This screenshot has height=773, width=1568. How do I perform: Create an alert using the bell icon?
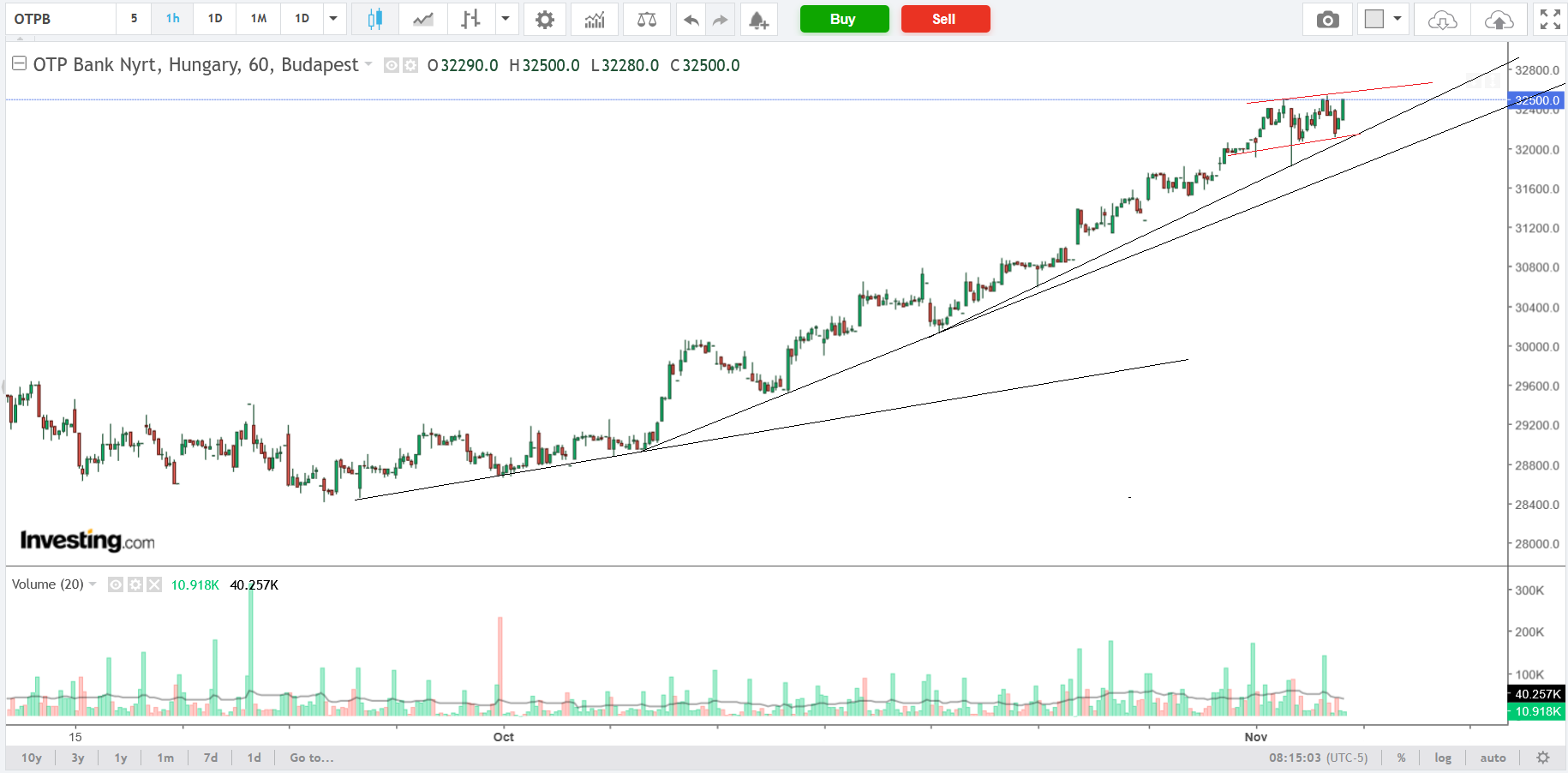(758, 19)
